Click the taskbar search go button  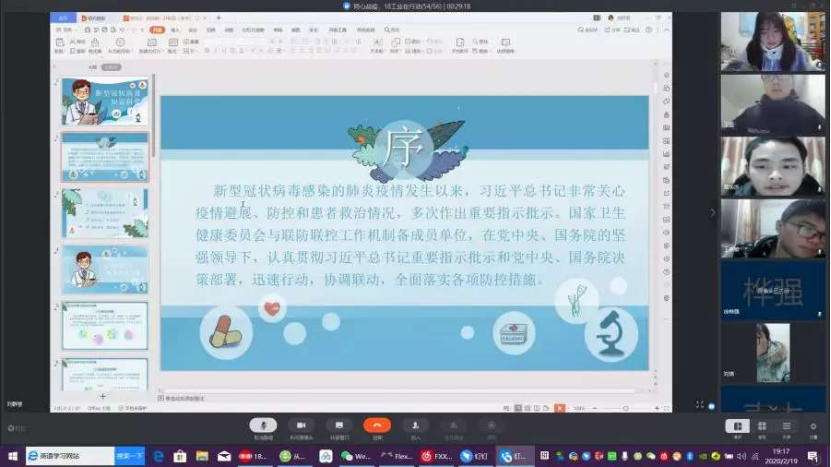point(129,456)
